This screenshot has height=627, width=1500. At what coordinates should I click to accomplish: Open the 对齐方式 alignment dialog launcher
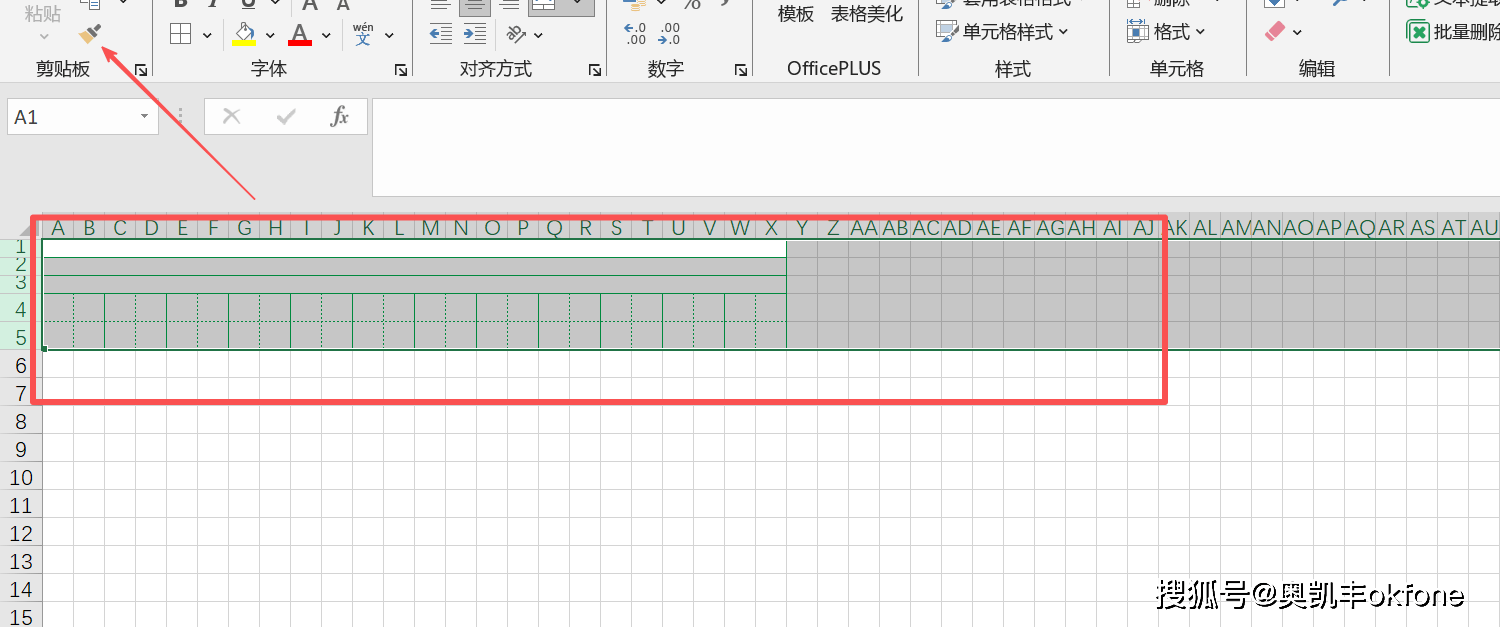pos(595,70)
